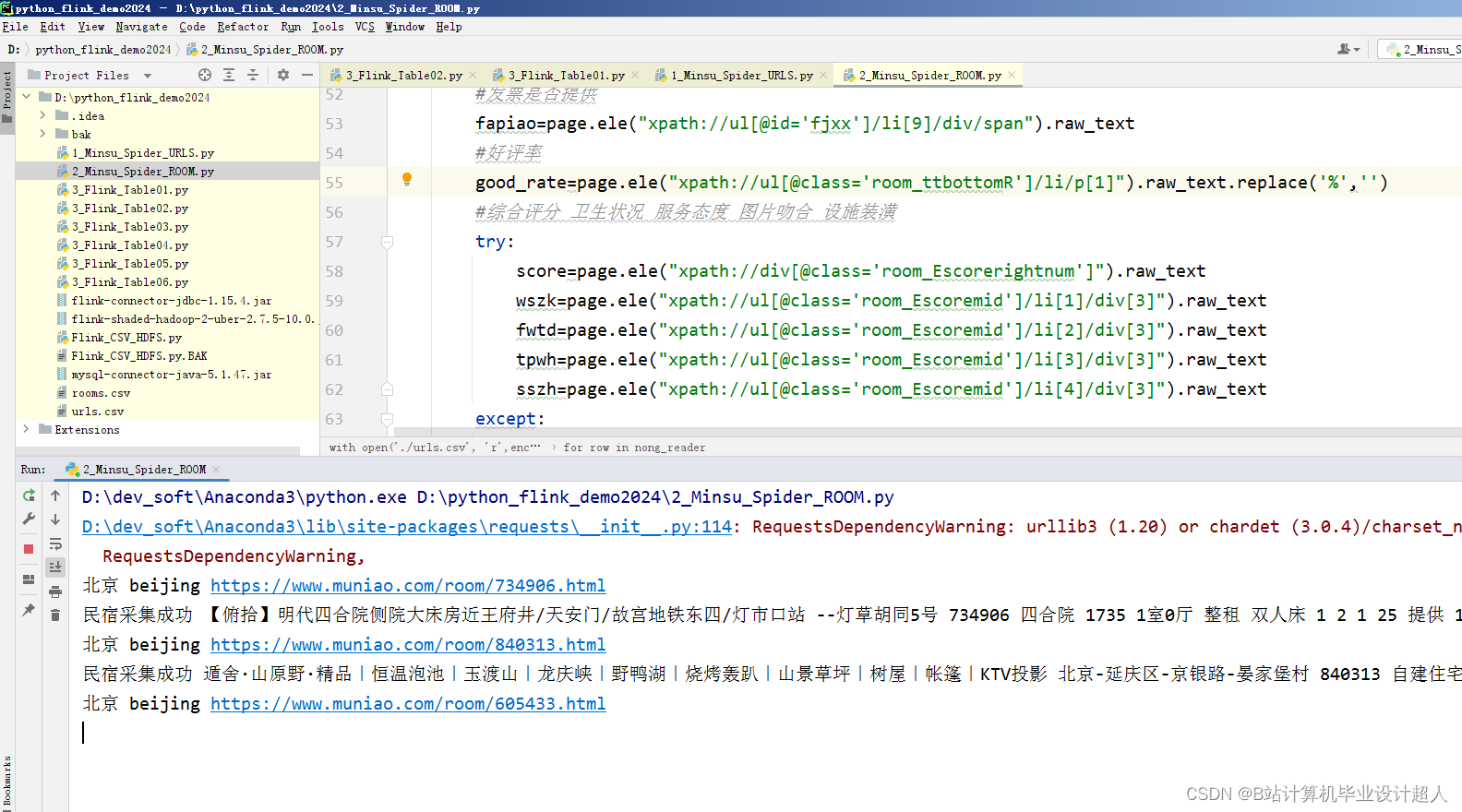Viewport: 1462px width, 812px height.
Task: Toggle fold marker at except line
Action: [388, 419]
